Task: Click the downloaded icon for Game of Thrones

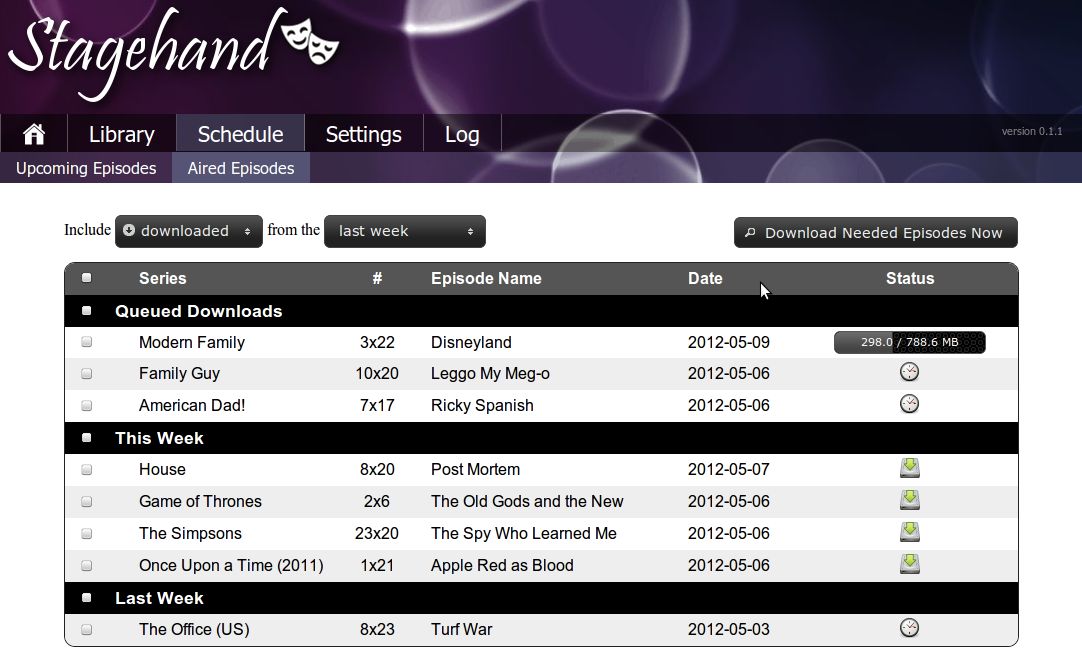Action: [x=909, y=499]
